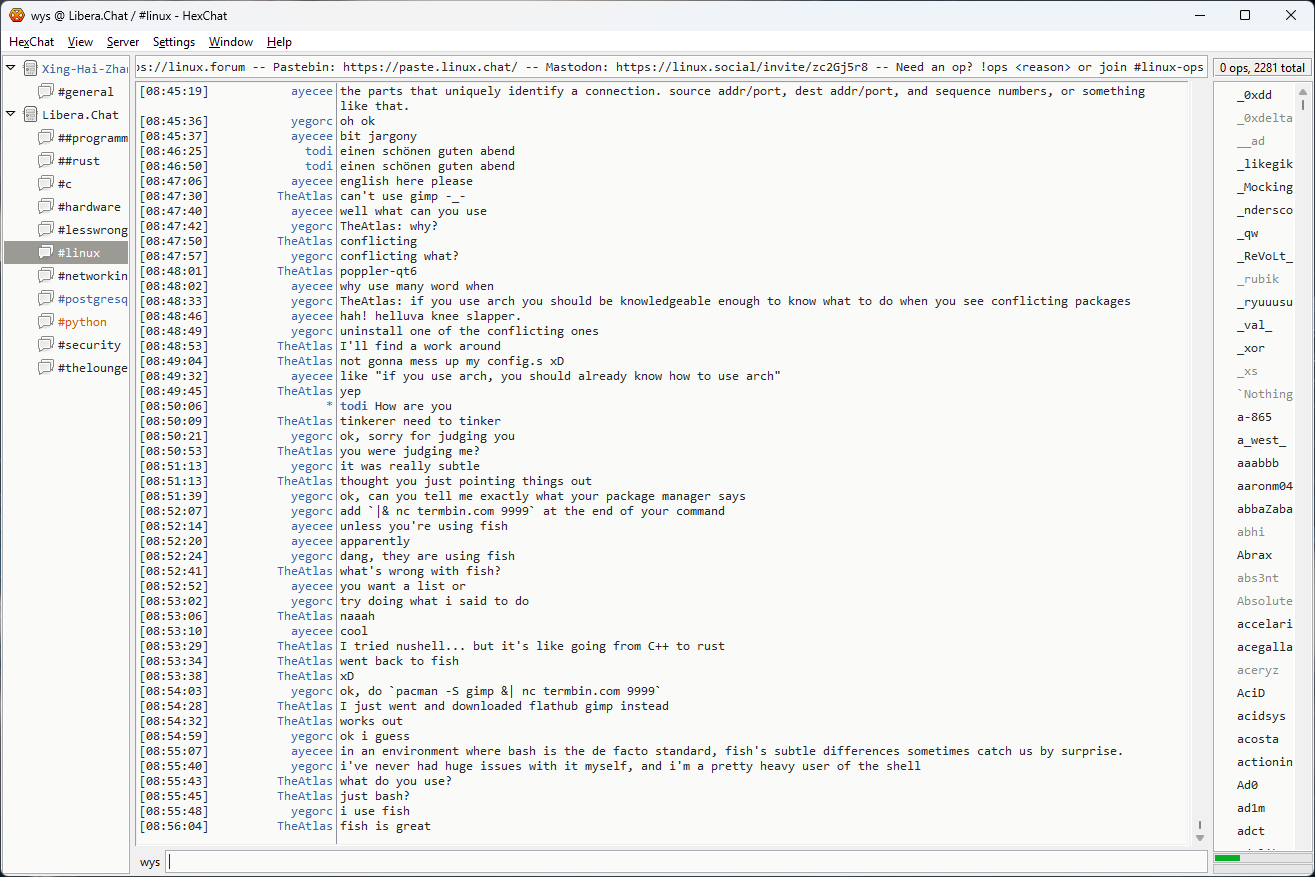Click the HexChat logo in title bar

(16, 15)
